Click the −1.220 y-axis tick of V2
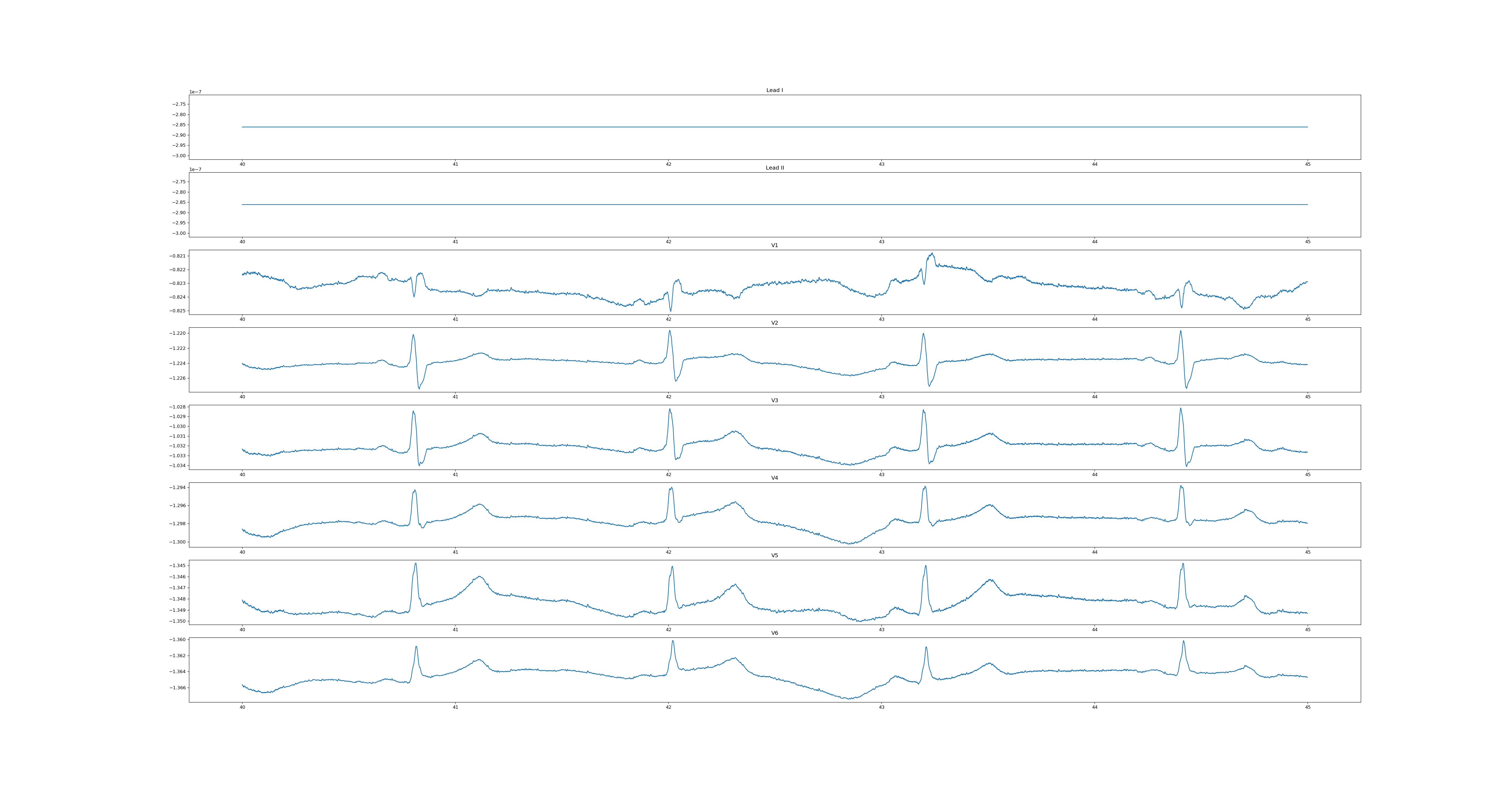 (177, 333)
